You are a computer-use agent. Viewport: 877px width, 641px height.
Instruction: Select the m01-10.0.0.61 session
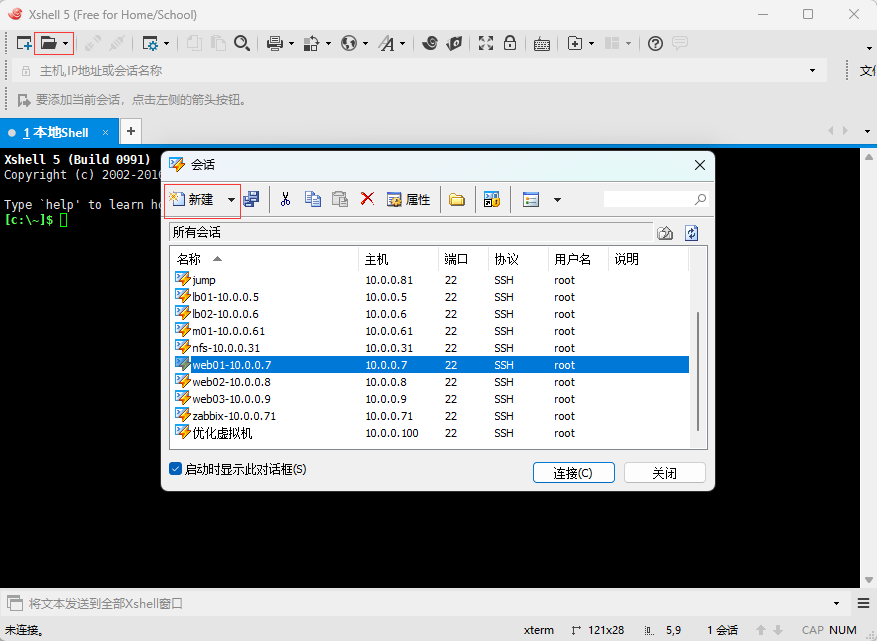click(431, 331)
